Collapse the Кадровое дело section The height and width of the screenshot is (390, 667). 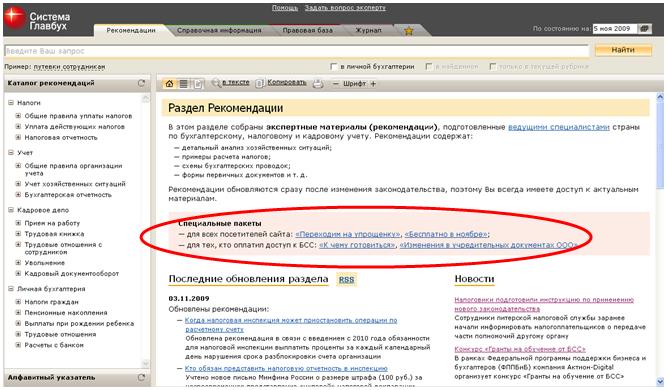point(11,210)
